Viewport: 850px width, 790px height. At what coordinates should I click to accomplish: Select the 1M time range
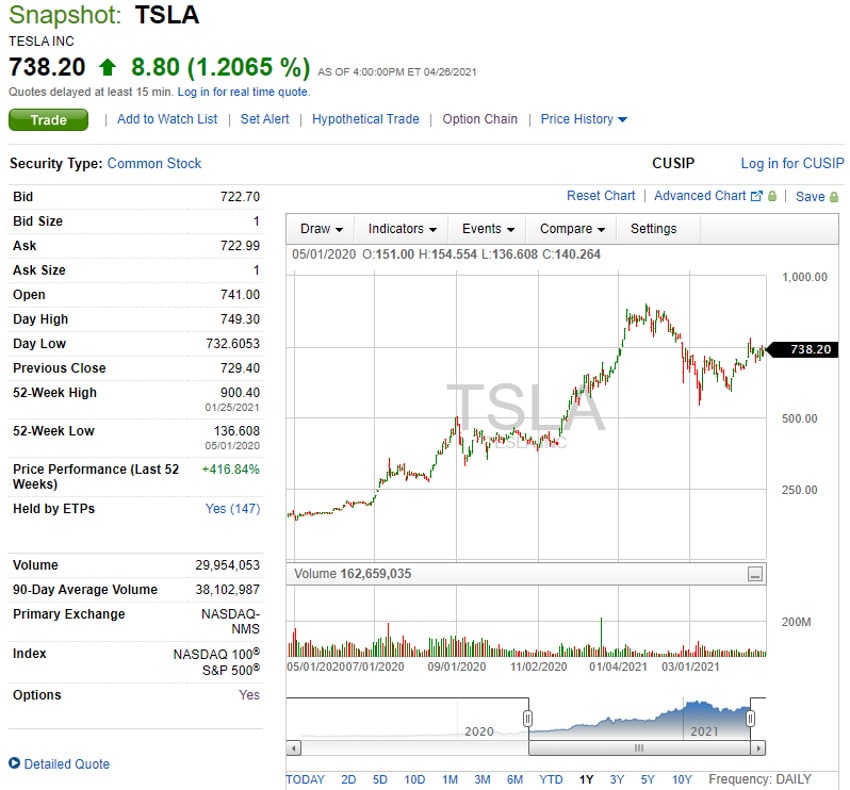(x=450, y=780)
